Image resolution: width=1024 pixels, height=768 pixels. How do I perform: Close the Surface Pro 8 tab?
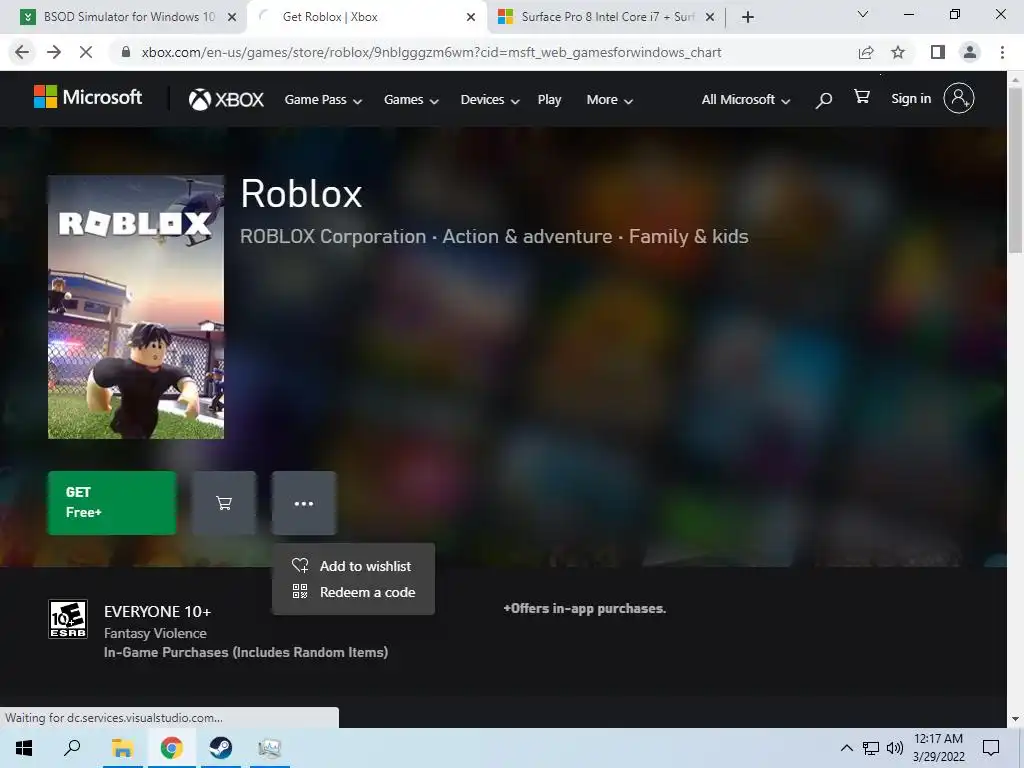pos(710,17)
